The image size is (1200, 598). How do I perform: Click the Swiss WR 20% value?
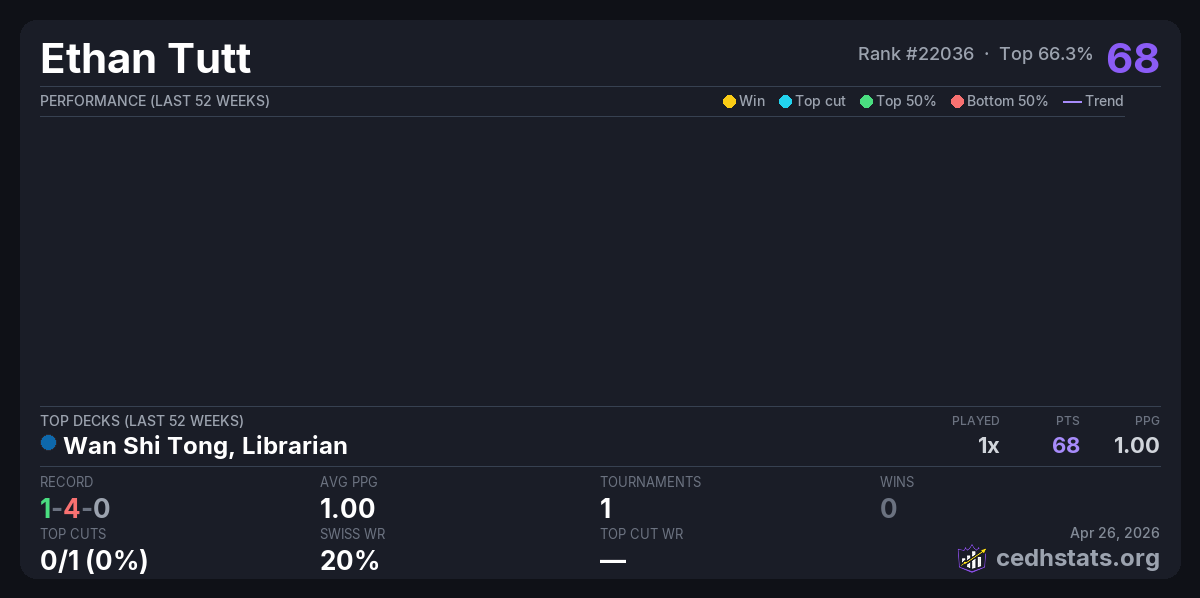click(x=349, y=561)
